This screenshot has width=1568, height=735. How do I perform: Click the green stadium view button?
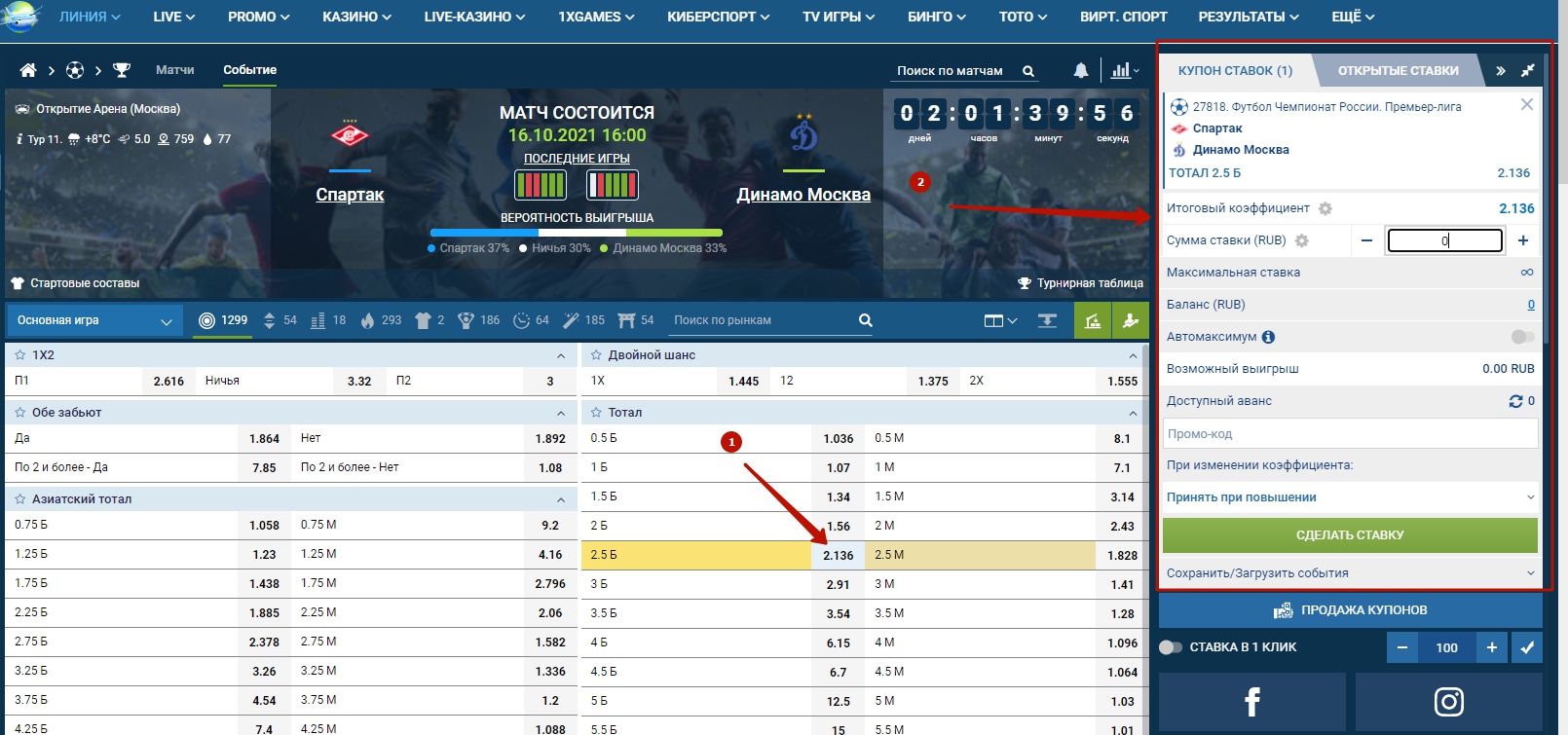tap(1093, 320)
